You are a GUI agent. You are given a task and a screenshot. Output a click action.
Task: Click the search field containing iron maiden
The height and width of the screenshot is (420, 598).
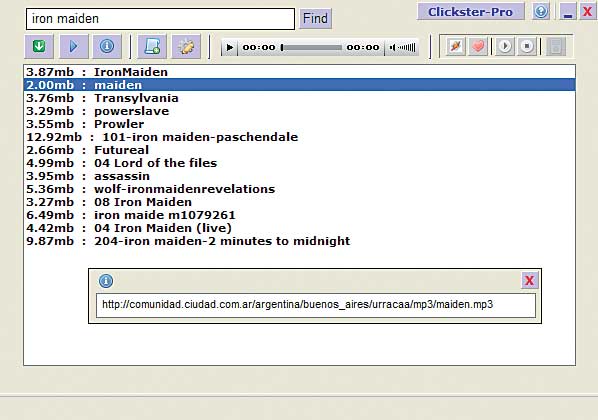click(x=161, y=19)
